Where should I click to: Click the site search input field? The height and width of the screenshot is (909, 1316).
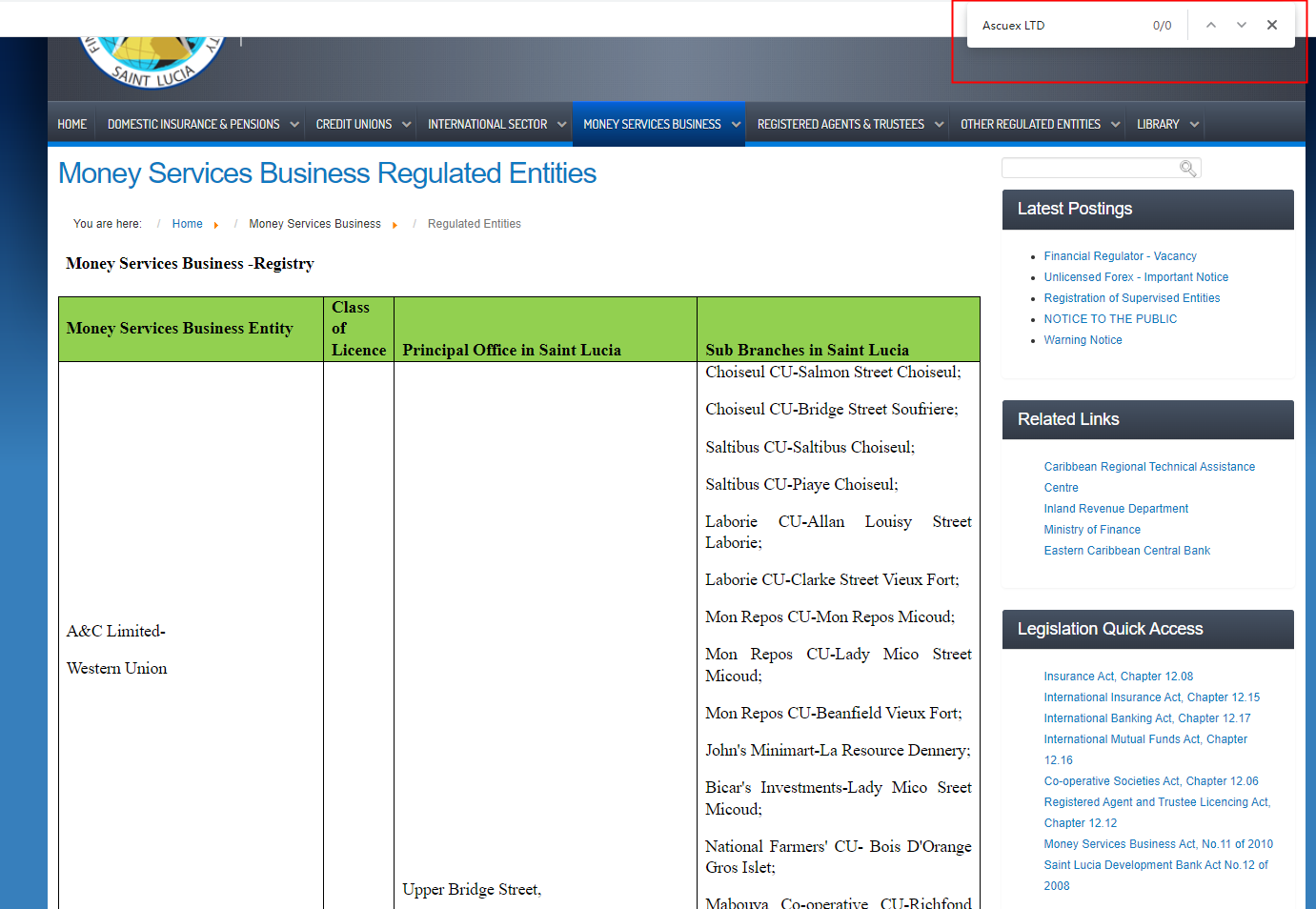click(1089, 169)
